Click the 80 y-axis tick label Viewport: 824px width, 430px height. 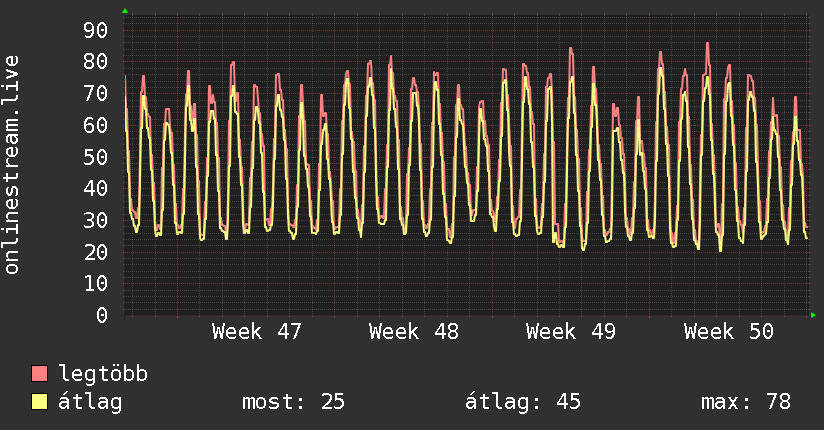pyautogui.click(x=96, y=62)
